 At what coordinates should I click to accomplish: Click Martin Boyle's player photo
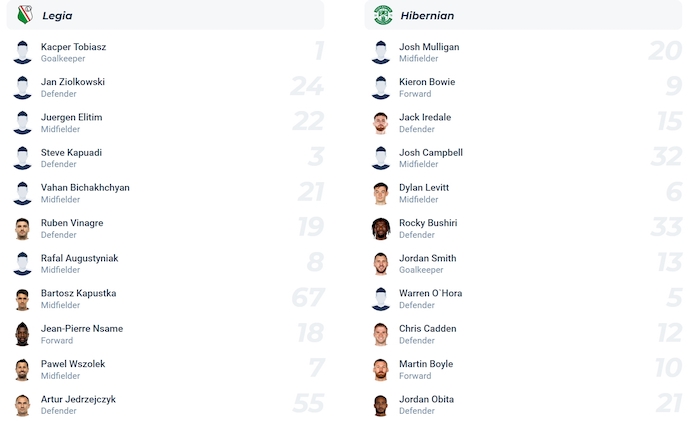[x=381, y=370]
